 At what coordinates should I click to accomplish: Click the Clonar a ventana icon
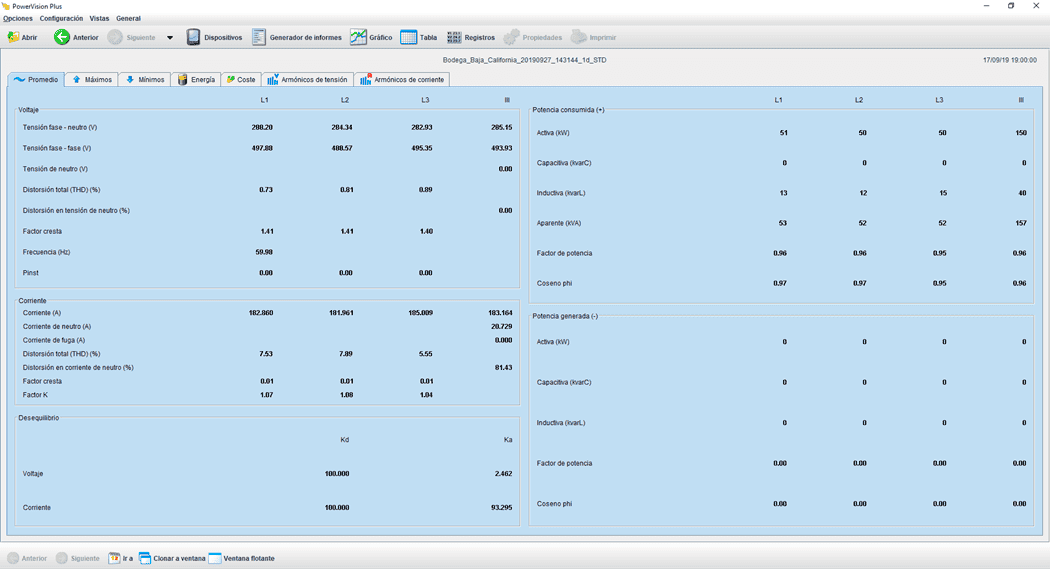(145, 558)
